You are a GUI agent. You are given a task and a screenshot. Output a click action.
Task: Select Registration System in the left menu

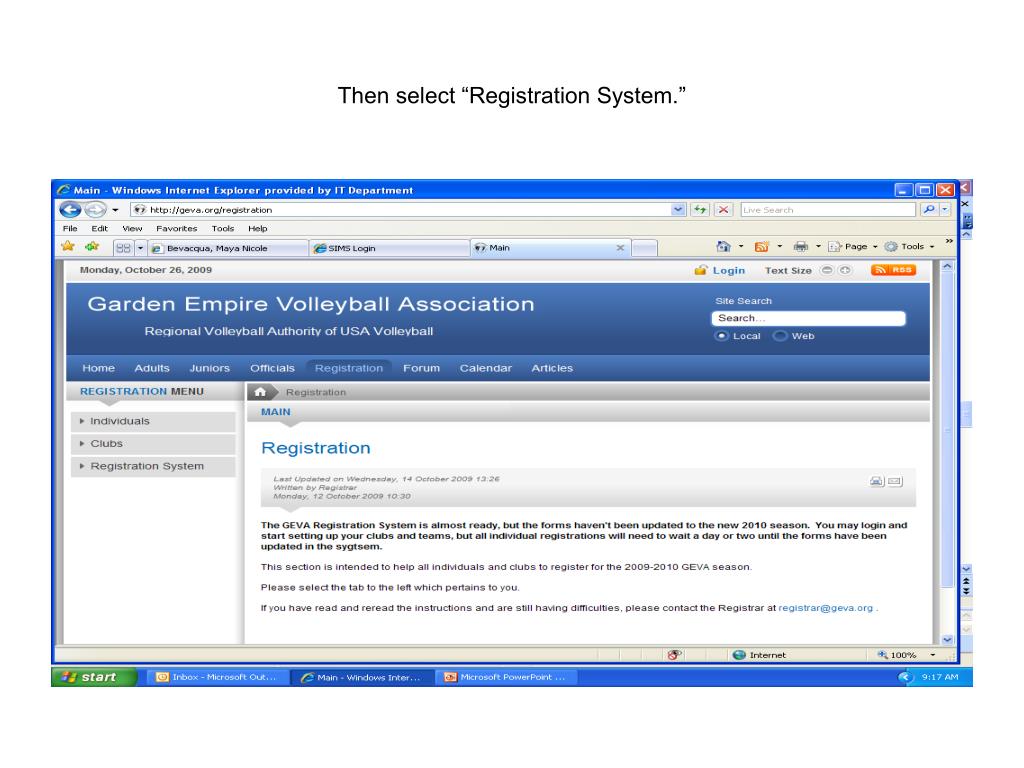[x=153, y=466]
